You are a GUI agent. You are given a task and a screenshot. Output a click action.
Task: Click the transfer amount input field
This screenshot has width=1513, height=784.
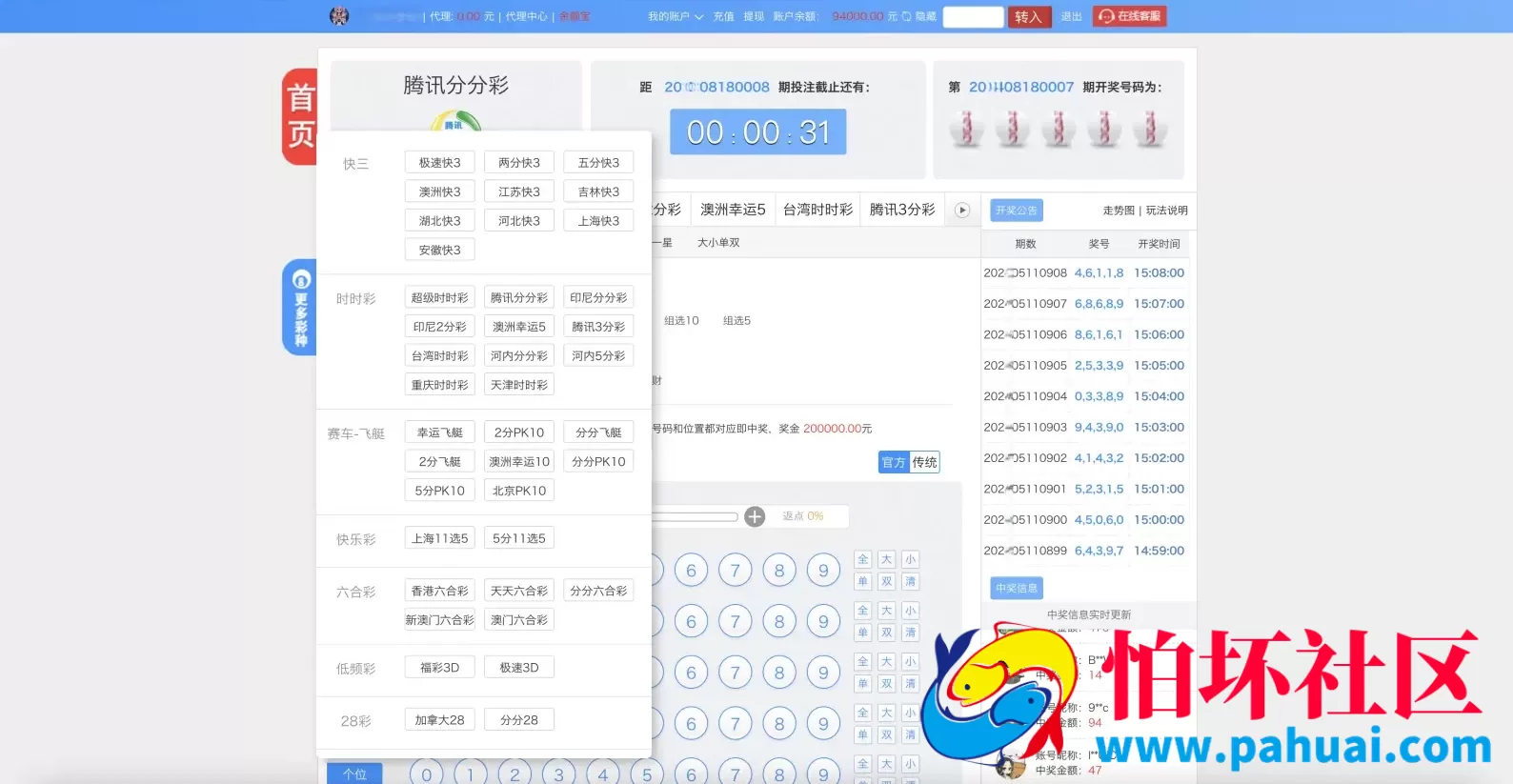(973, 17)
